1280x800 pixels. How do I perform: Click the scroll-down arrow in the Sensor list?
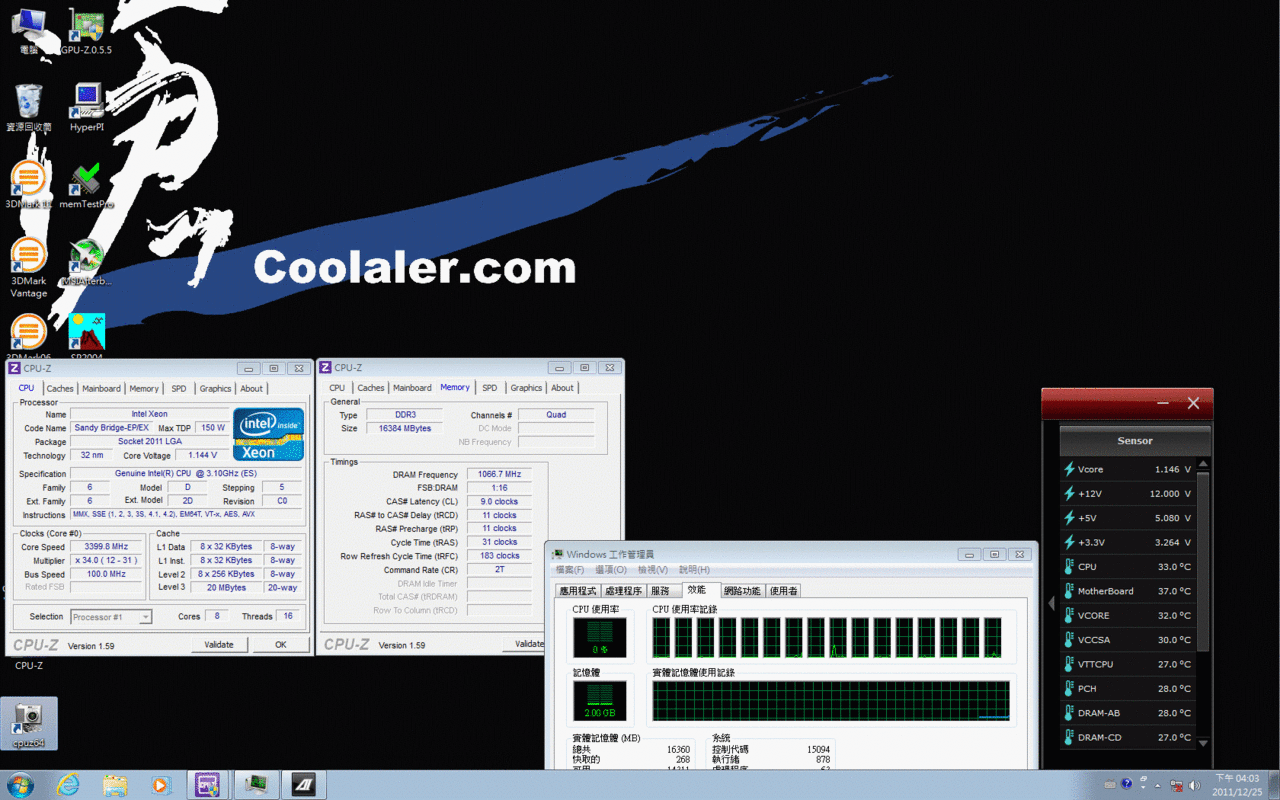coord(1203,744)
